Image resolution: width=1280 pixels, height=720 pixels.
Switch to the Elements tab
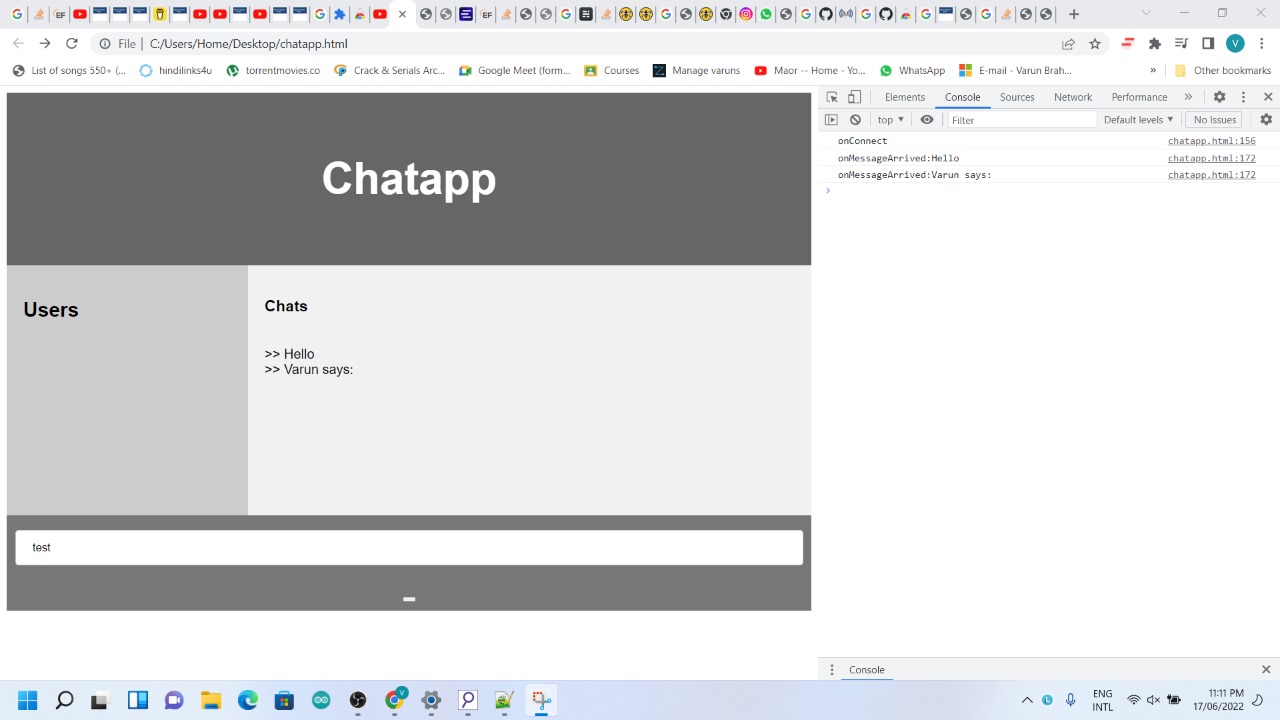pos(905,97)
